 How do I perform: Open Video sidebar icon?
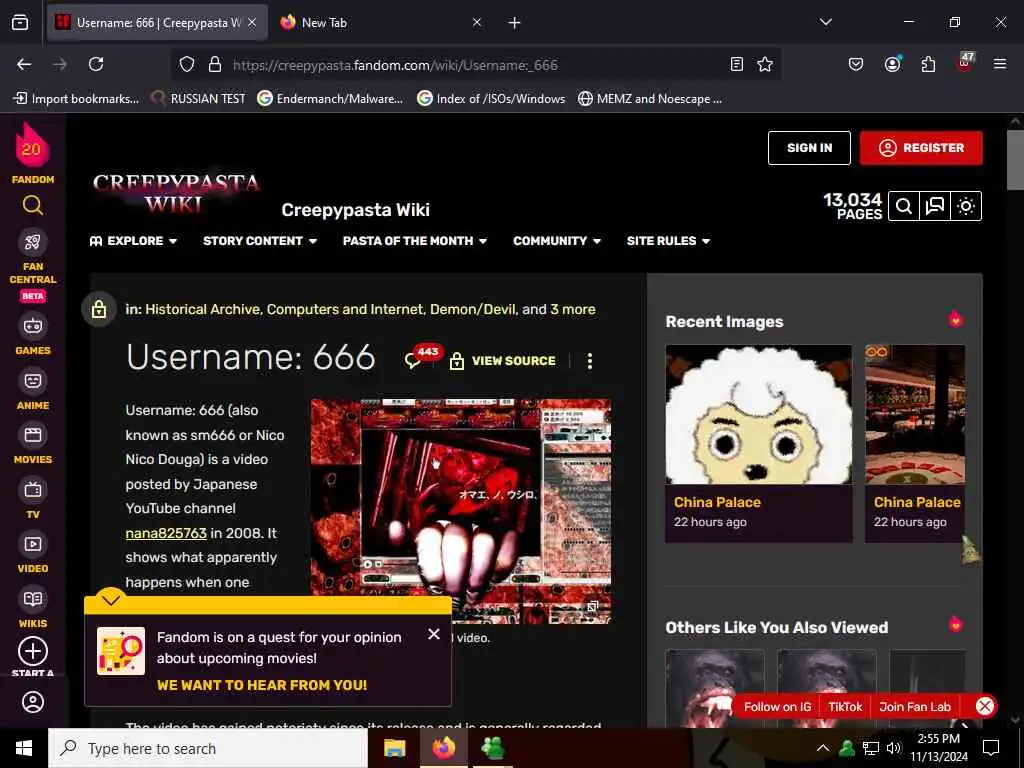point(33,544)
